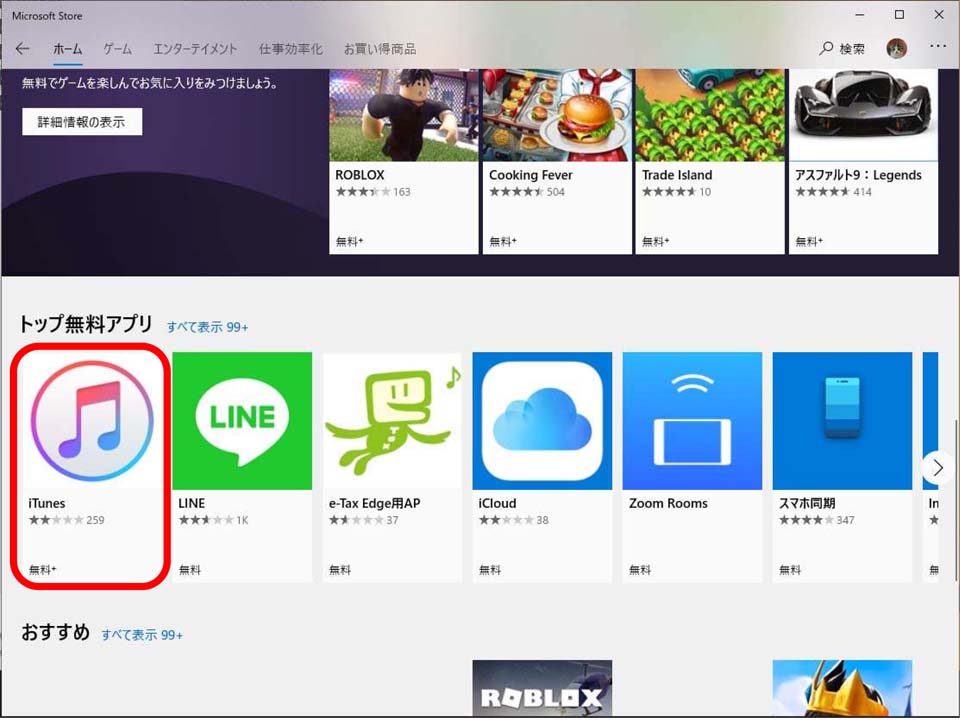960x720 pixels.
Task: Select the e-Tax Edge用AP app icon
Action: coord(392,419)
